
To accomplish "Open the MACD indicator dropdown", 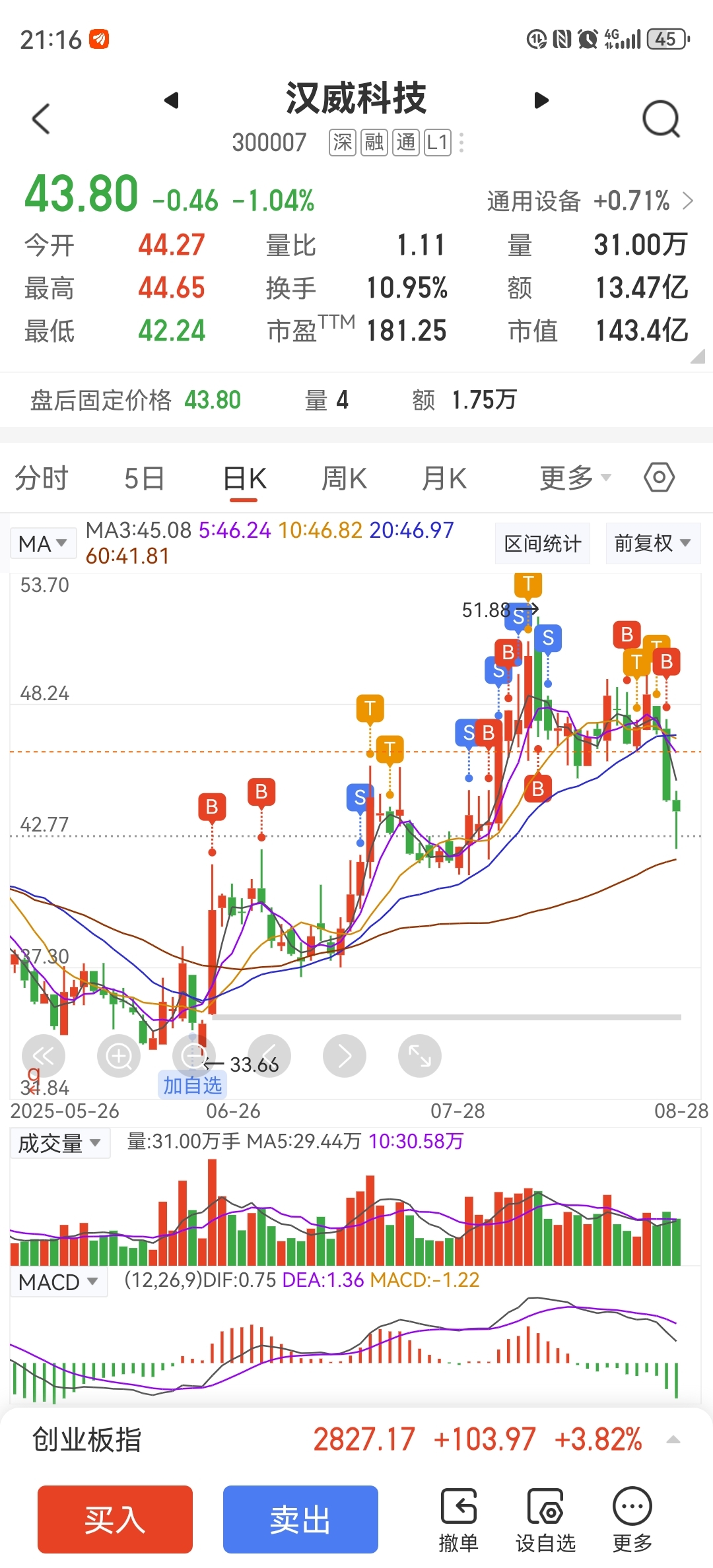I will 58,1282.
